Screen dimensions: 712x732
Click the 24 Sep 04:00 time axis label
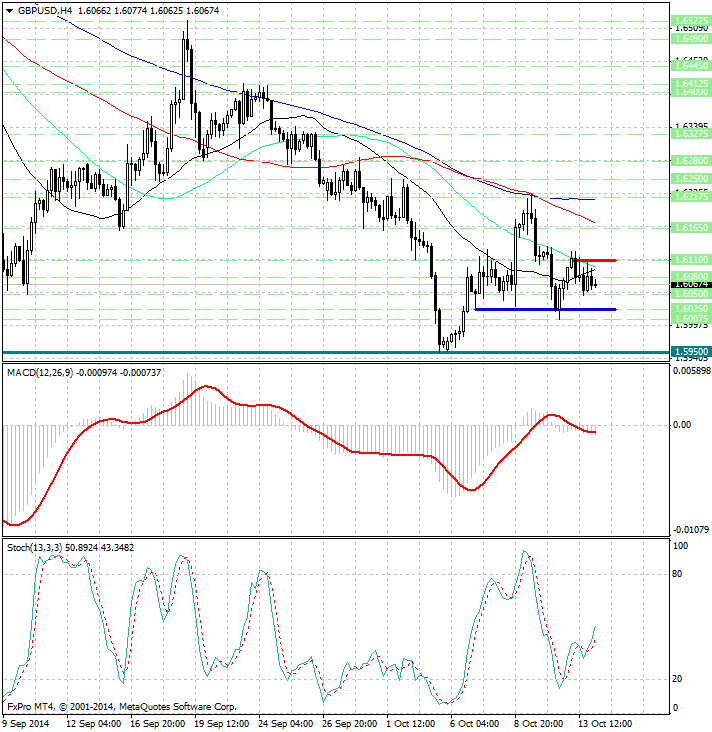286,724
